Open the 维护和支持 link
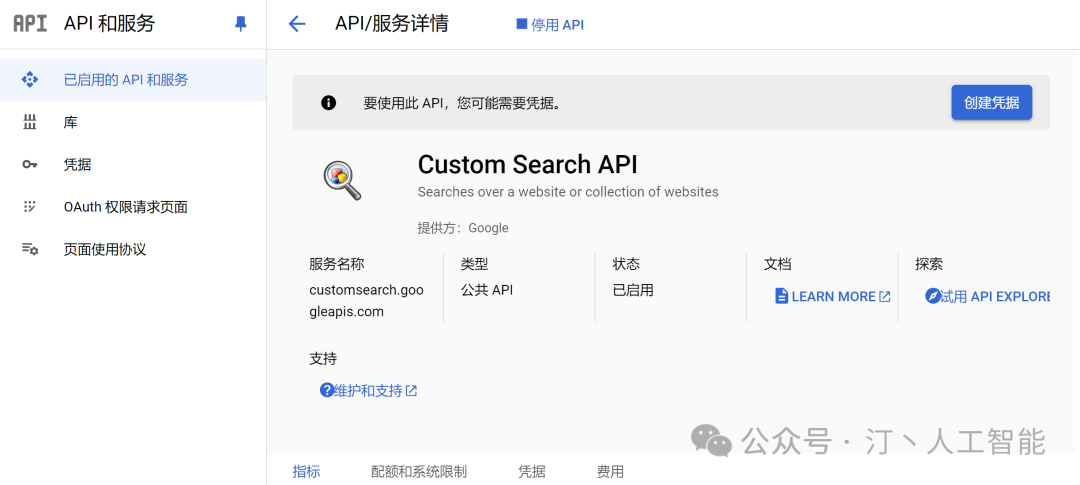Viewport: 1080px width, 485px height. [x=368, y=391]
